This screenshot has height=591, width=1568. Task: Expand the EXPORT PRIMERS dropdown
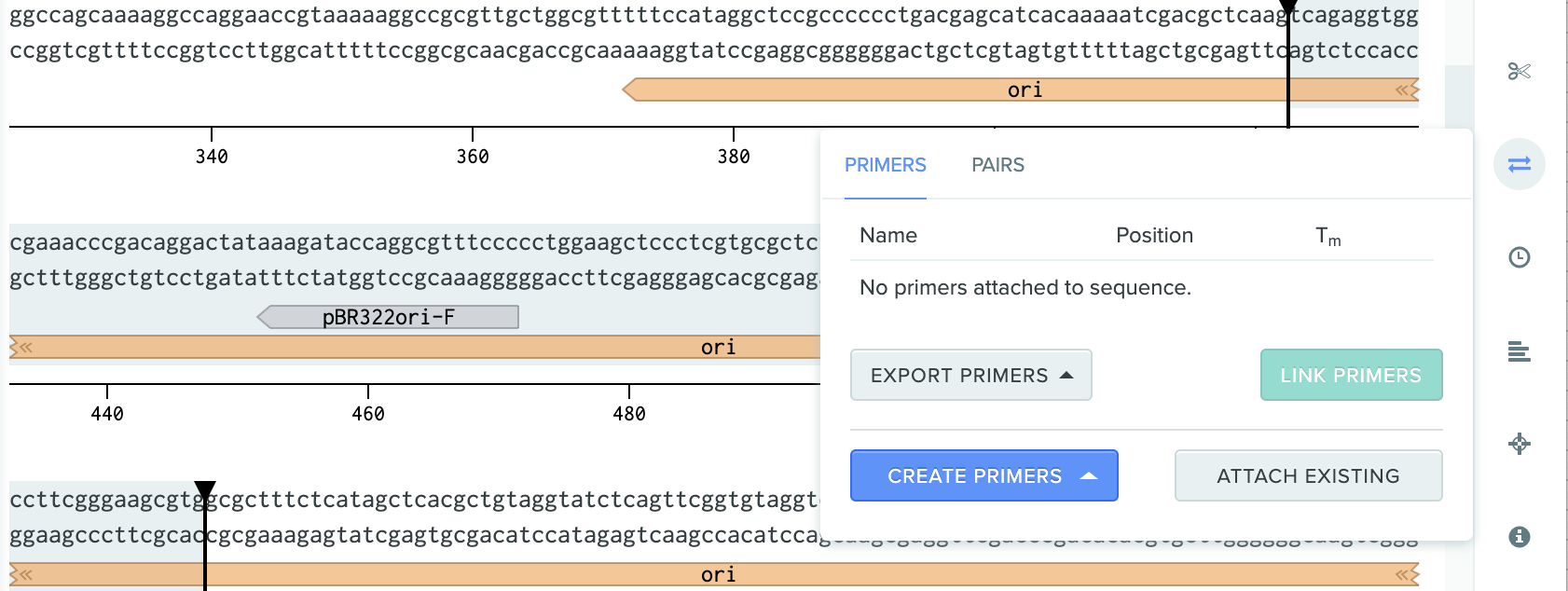click(x=970, y=375)
